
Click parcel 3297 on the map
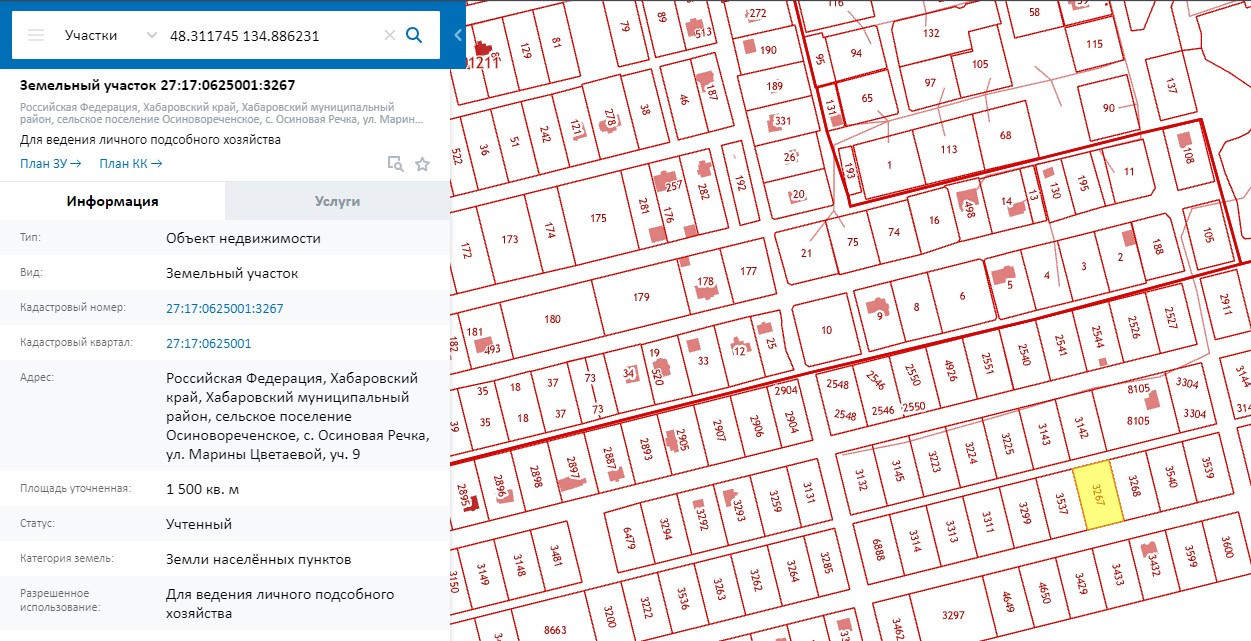953,615
